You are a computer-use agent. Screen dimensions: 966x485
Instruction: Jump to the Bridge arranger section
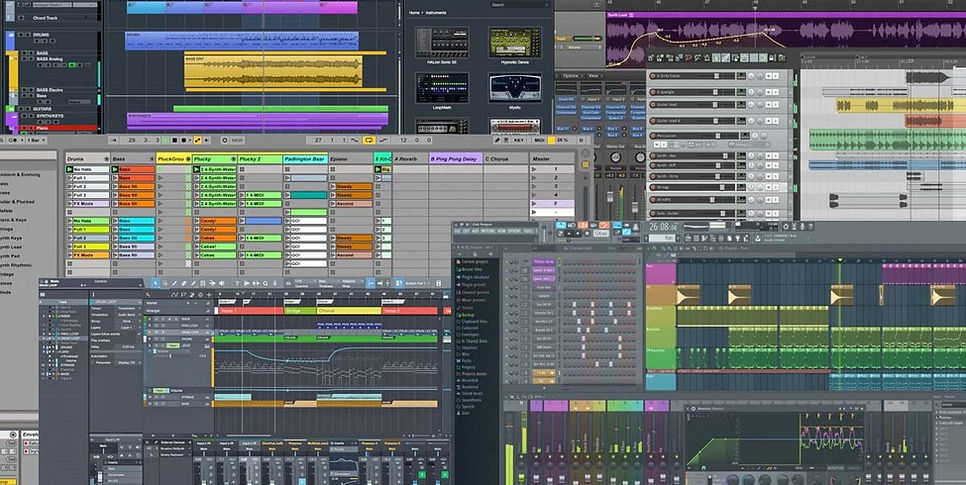point(300,311)
